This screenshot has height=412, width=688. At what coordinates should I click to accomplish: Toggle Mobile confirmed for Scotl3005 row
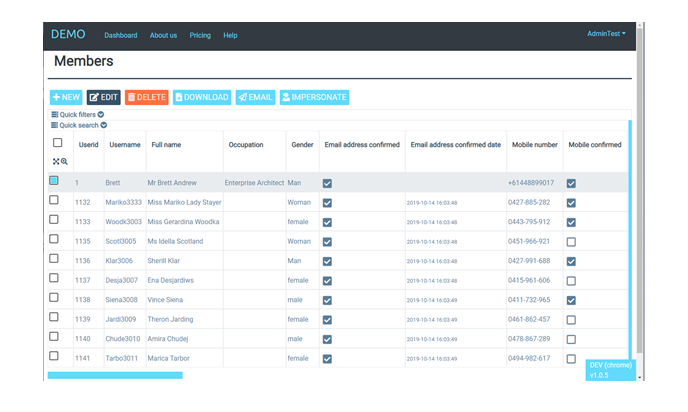(571, 242)
